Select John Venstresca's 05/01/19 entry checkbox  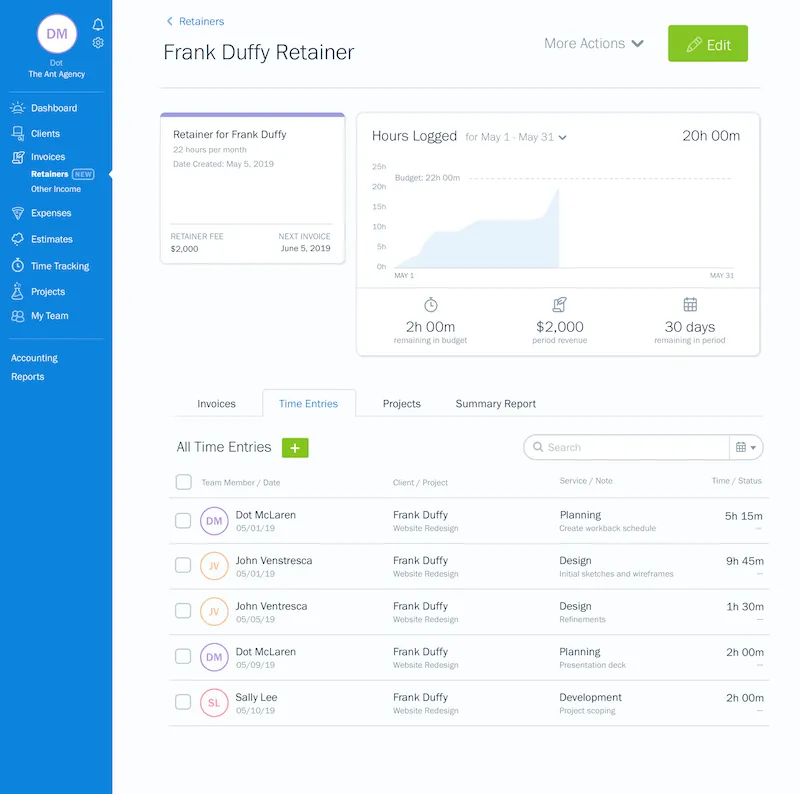183,565
